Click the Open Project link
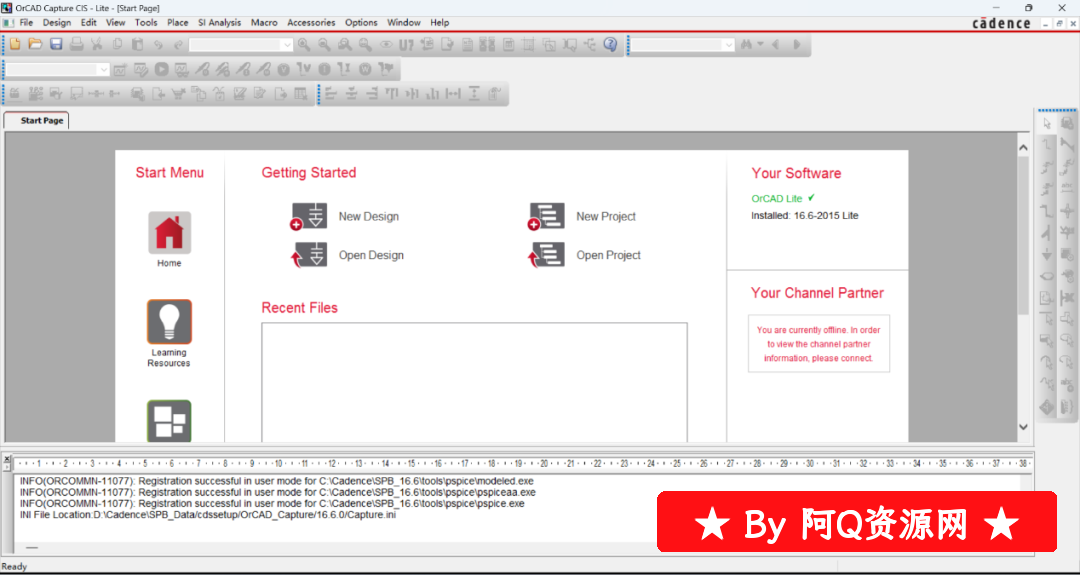 [609, 255]
